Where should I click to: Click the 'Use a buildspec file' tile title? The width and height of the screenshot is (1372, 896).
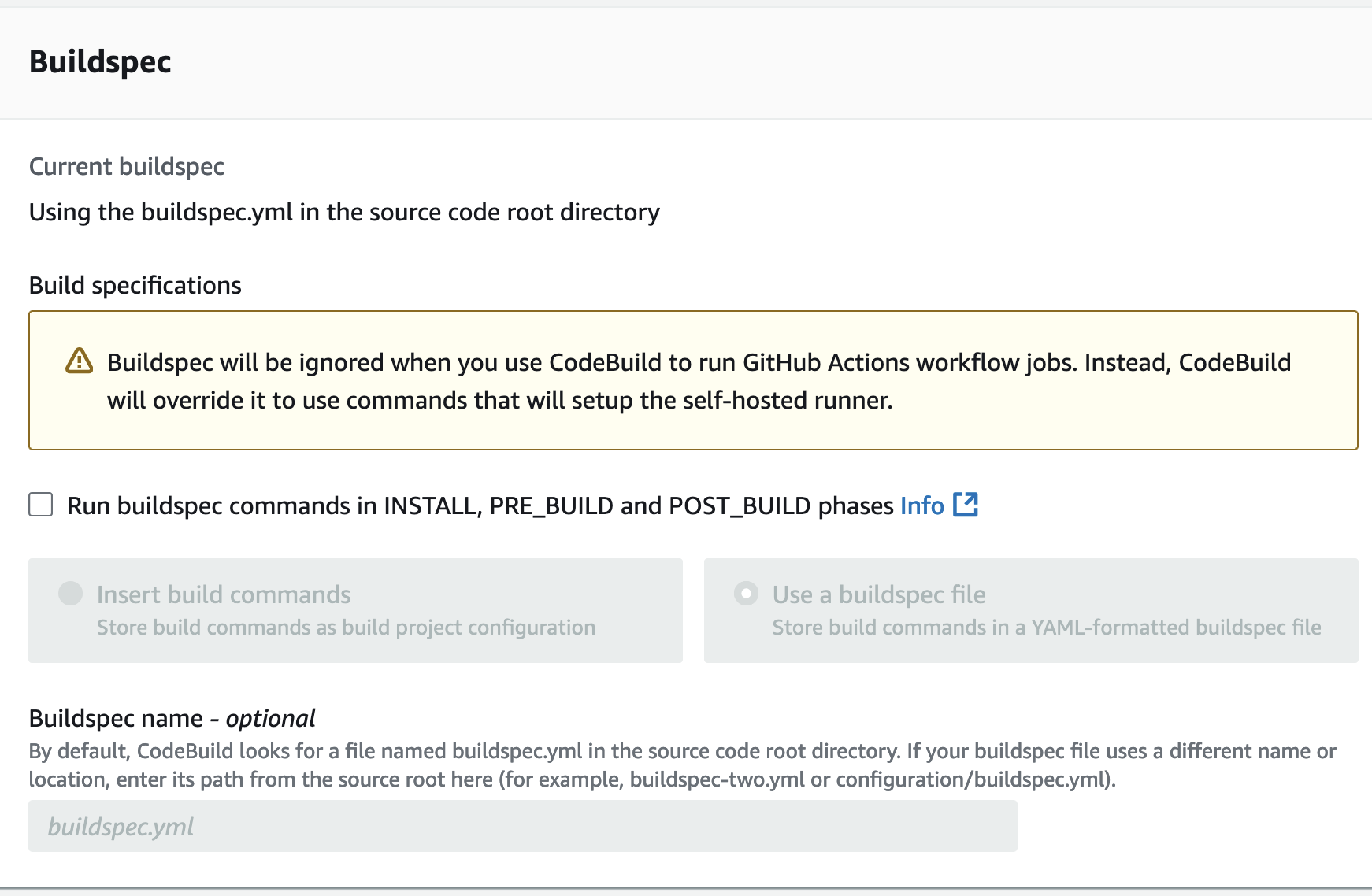pos(878,594)
